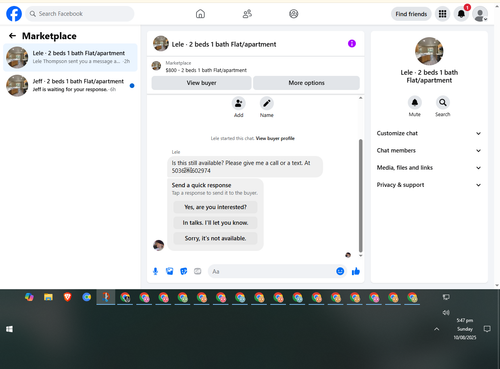Expand the Chat members section
This screenshot has height=369, width=500.
coord(429,151)
